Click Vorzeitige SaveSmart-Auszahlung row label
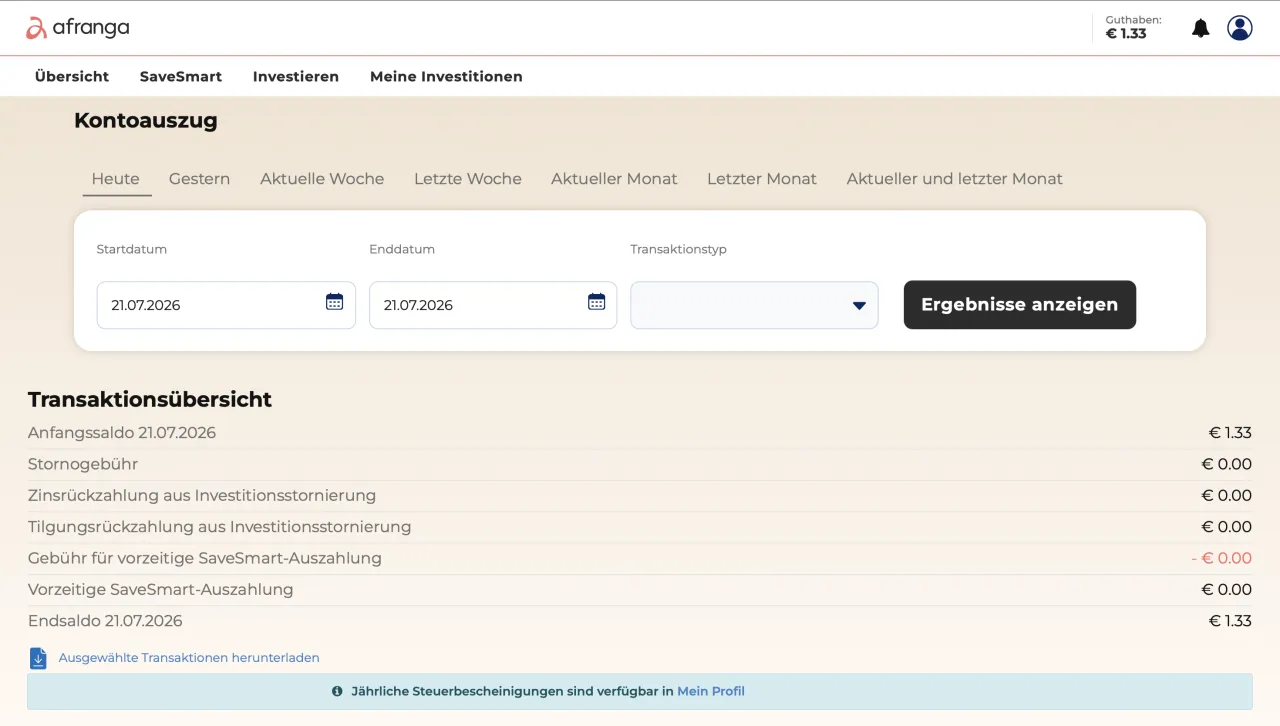1280x726 pixels. pyautogui.click(x=161, y=589)
